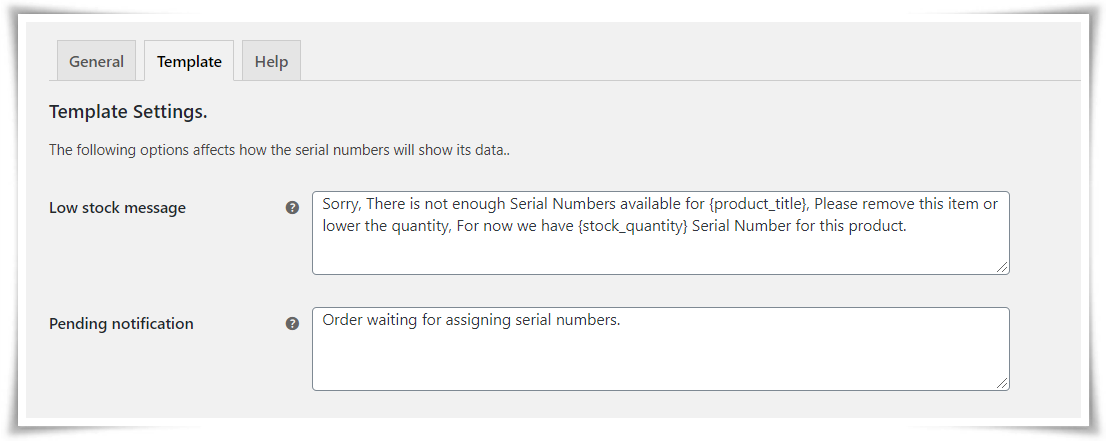Screen dimensions: 1106x441
Task: Click help icon beside Pending notification
Action: (x=292, y=324)
